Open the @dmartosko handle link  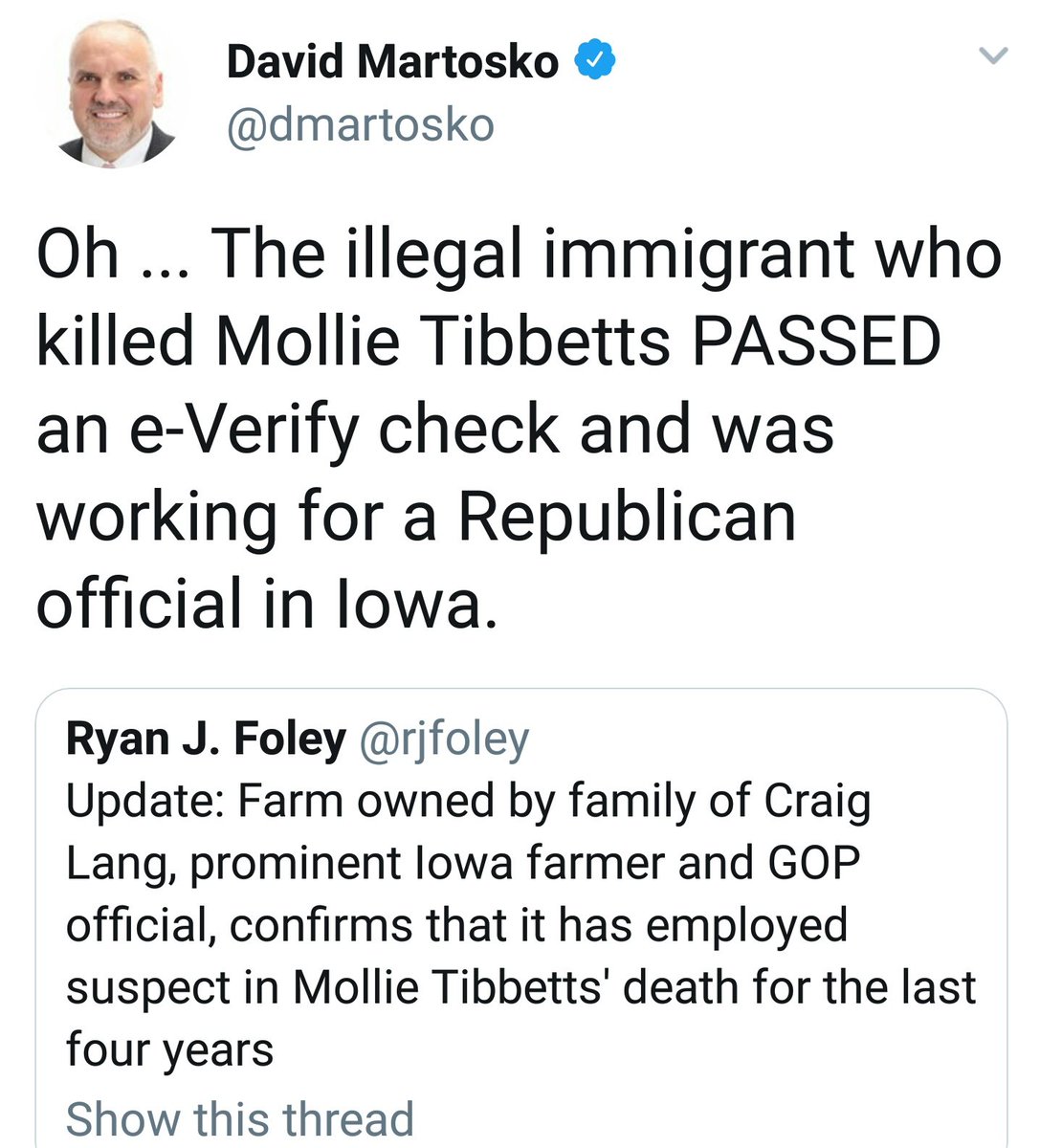[x=360, y=125]
